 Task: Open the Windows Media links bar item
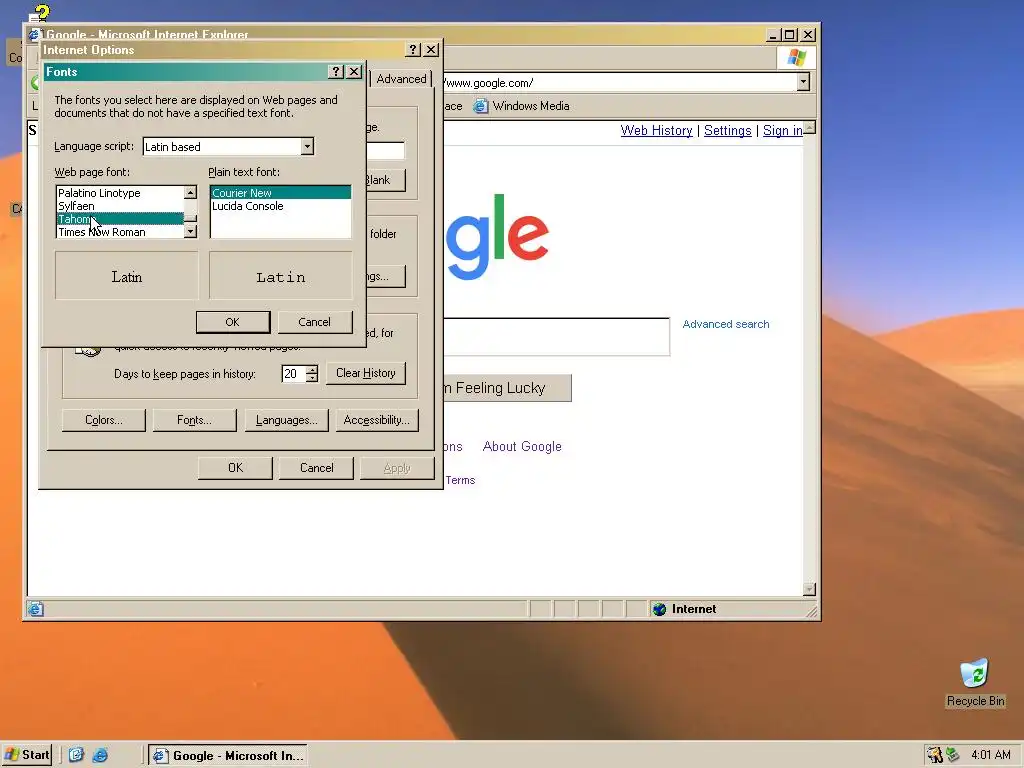tap(522, 106)
